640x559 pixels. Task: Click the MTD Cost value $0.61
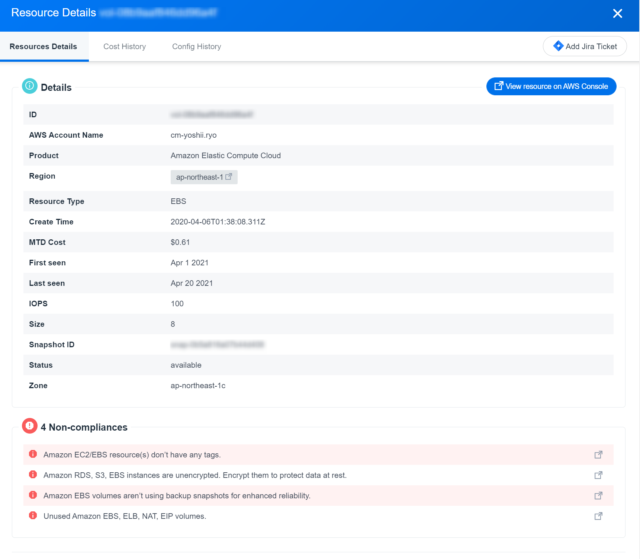tap(180, 242)
